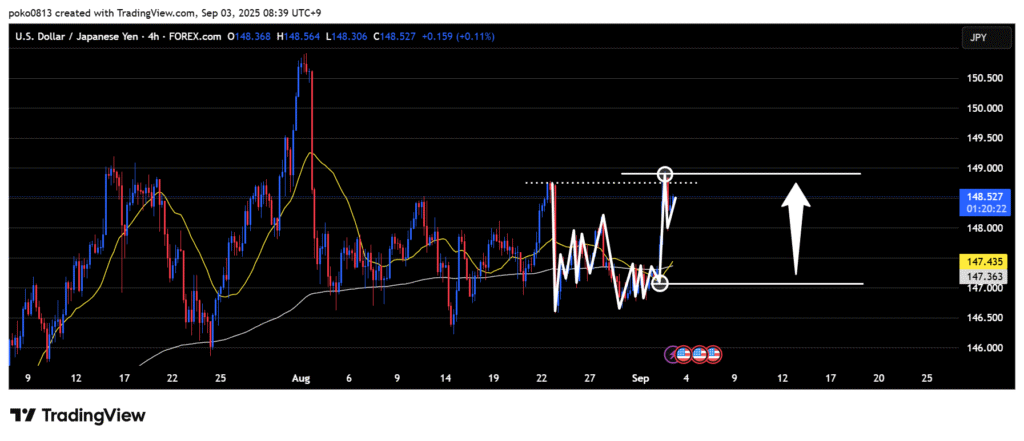
Task: Click the TradingView logo at bottom left
Action: click(x=78, y=415)
